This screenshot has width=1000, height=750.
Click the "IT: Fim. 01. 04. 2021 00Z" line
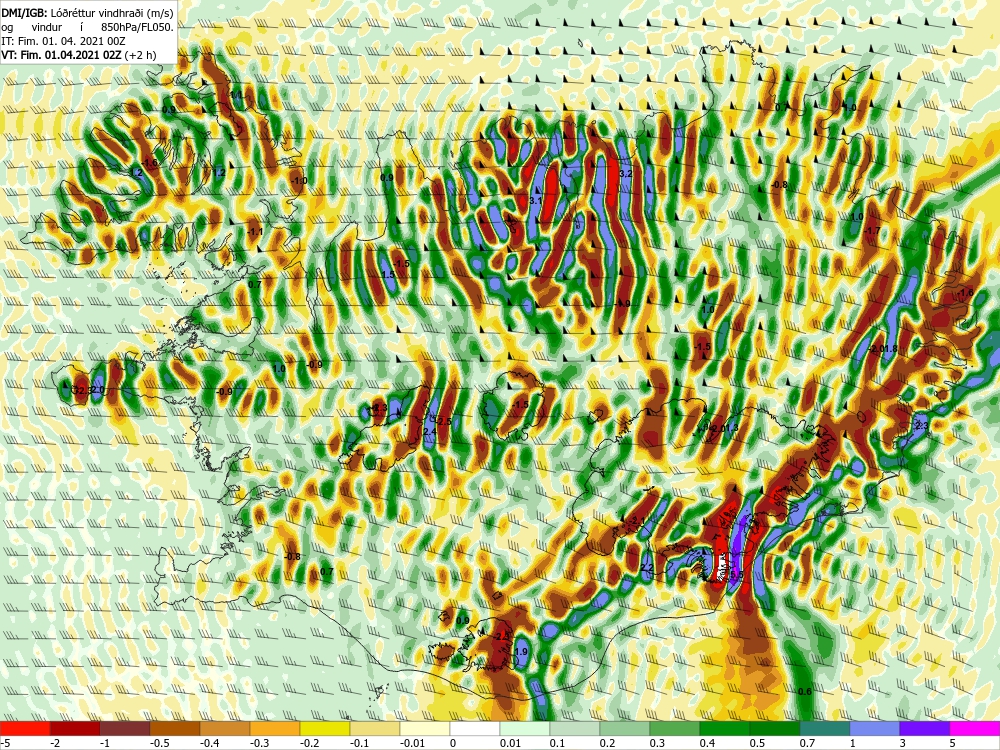tap(64, 41)
